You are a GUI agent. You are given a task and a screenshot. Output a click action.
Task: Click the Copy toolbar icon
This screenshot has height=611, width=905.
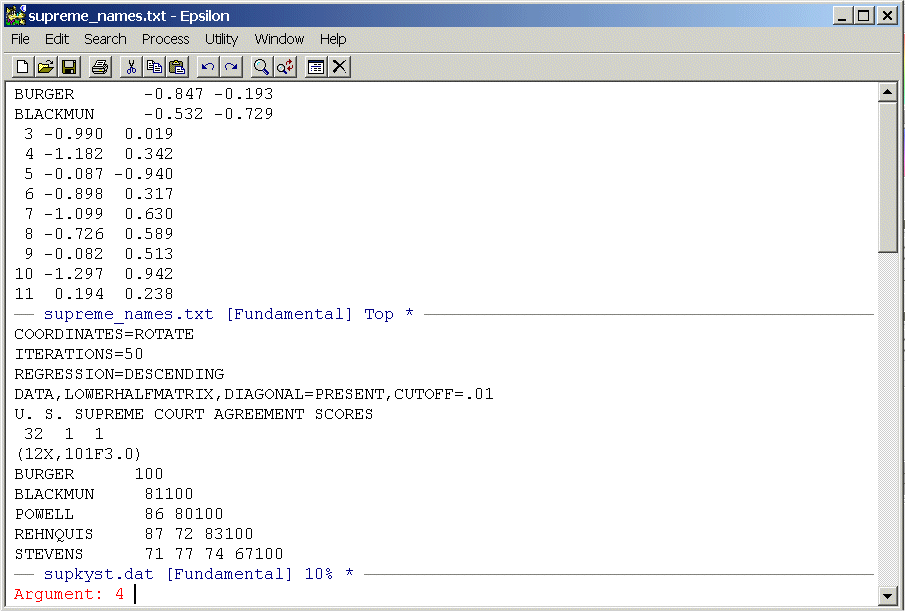[x=154, y=67]
